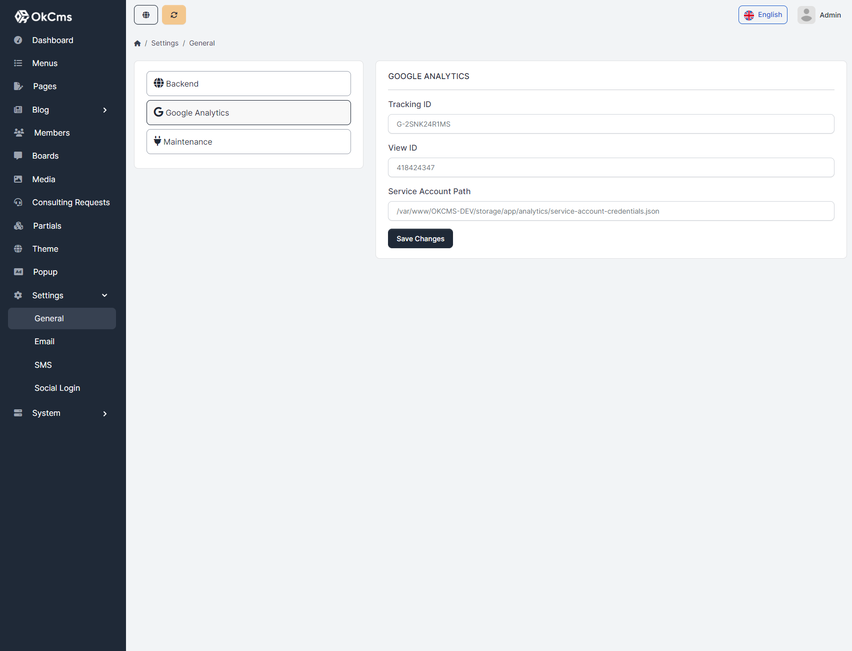
Task: Click the home icon in breadcrumb
Action: pos(138,44)
